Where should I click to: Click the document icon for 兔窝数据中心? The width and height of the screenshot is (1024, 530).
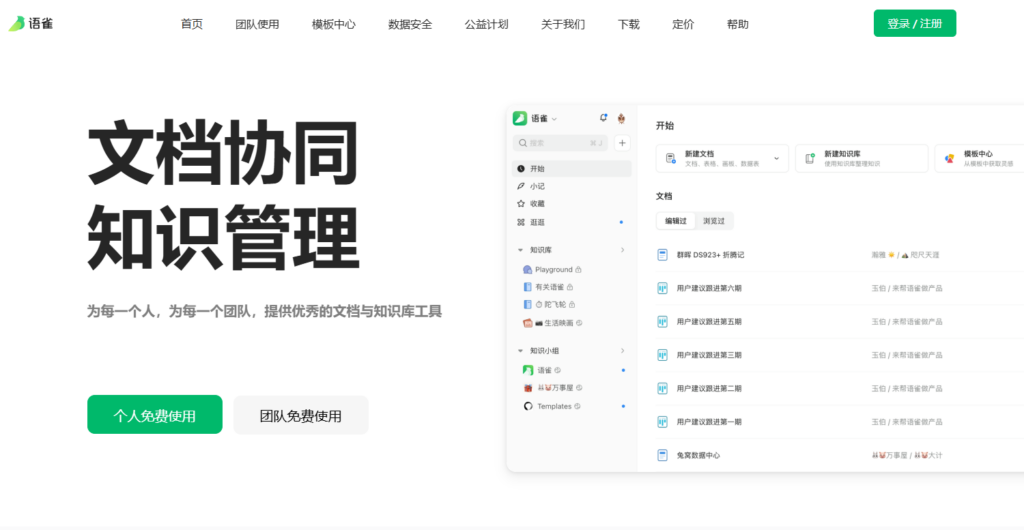tap(662, 455)
